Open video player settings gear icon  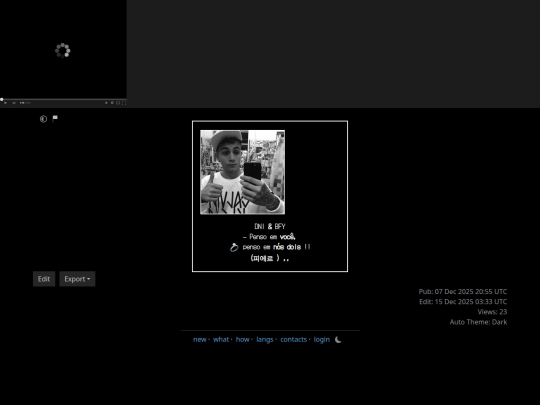(x=112, y=103)
